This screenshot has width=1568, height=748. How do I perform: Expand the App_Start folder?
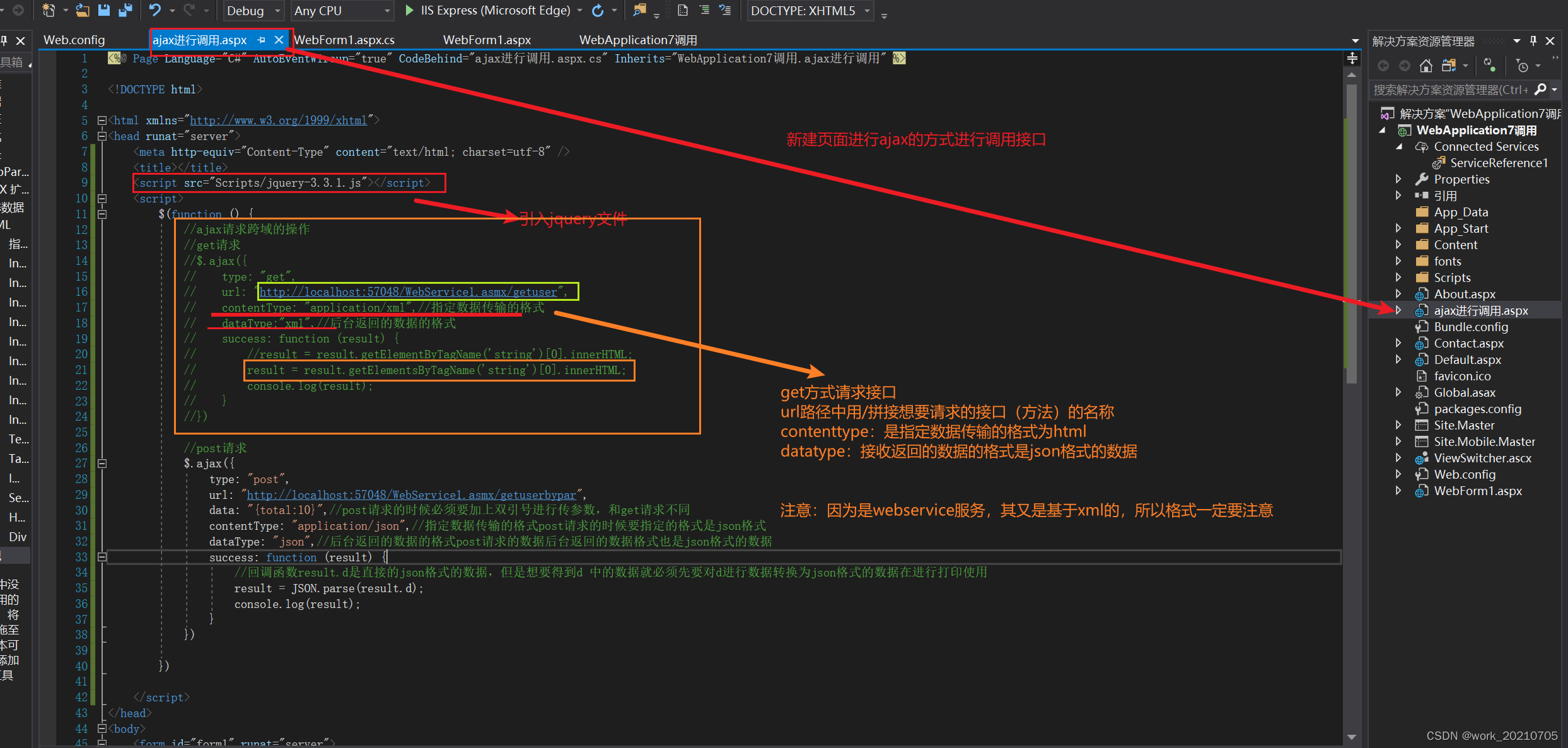point(1398,228)
